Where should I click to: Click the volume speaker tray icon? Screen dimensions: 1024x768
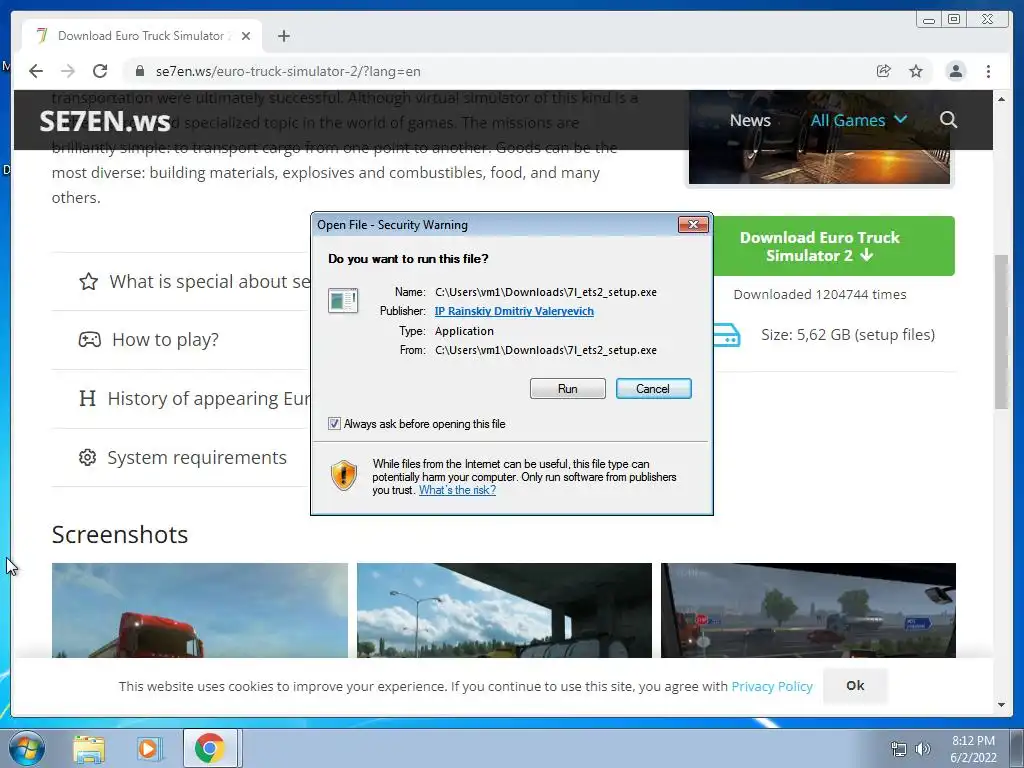[922, 749]
